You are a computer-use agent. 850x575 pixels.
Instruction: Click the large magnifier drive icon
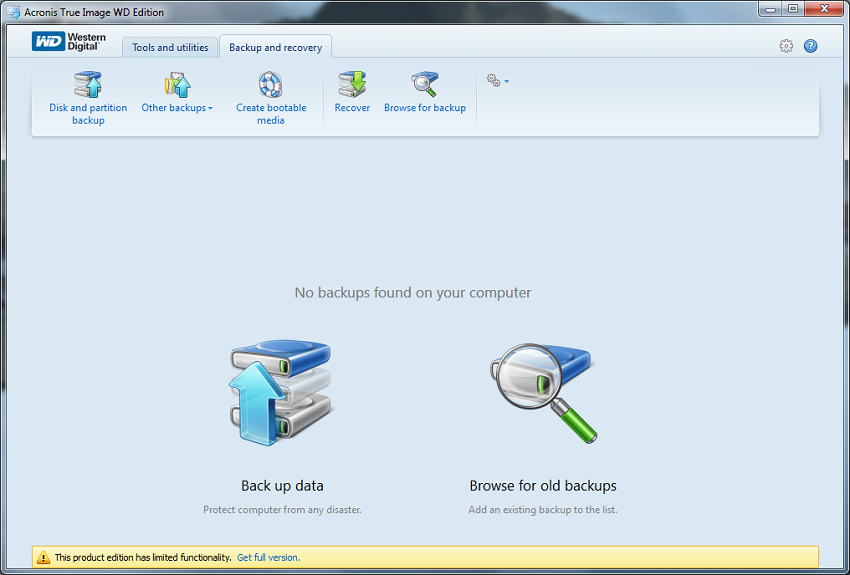click(x=543, y=392)
